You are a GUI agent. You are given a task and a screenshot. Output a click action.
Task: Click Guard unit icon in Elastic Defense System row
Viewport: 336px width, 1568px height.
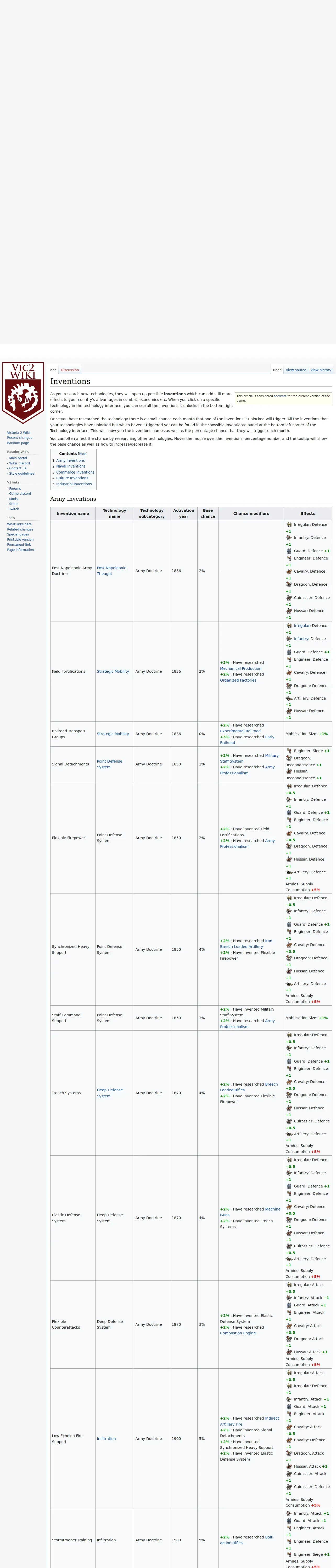tap(289, 1186)
